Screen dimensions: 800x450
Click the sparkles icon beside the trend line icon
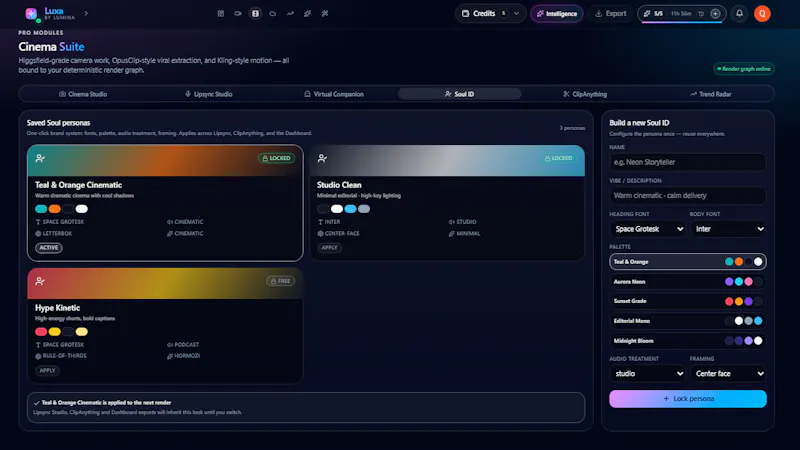(307, 14)
